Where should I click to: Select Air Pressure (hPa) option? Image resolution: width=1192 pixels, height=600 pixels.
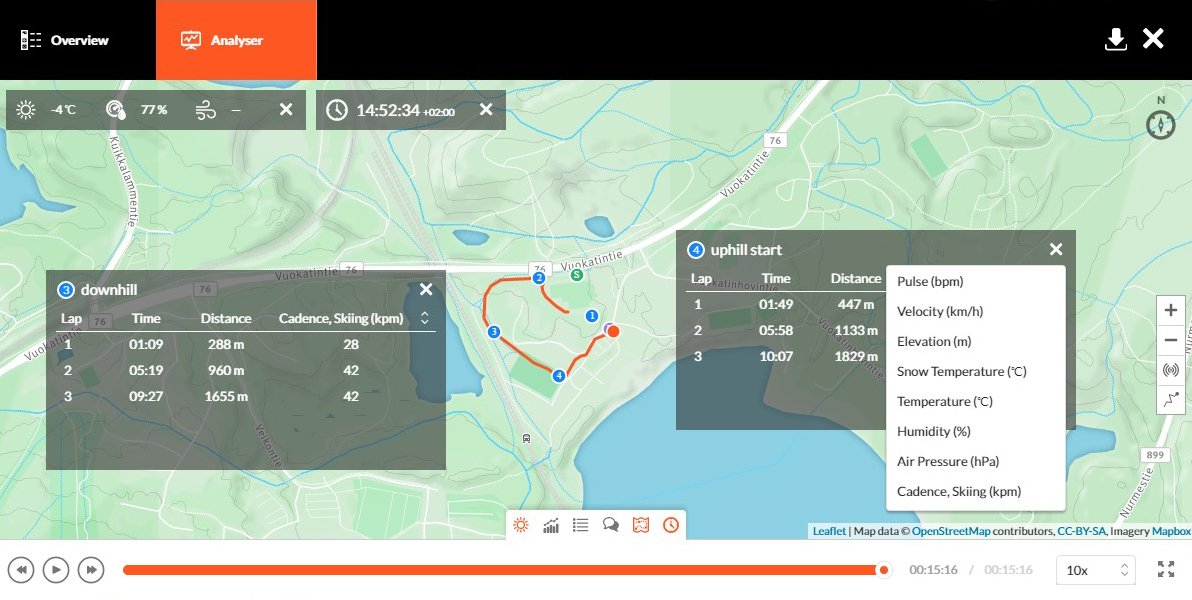[975, 462]
